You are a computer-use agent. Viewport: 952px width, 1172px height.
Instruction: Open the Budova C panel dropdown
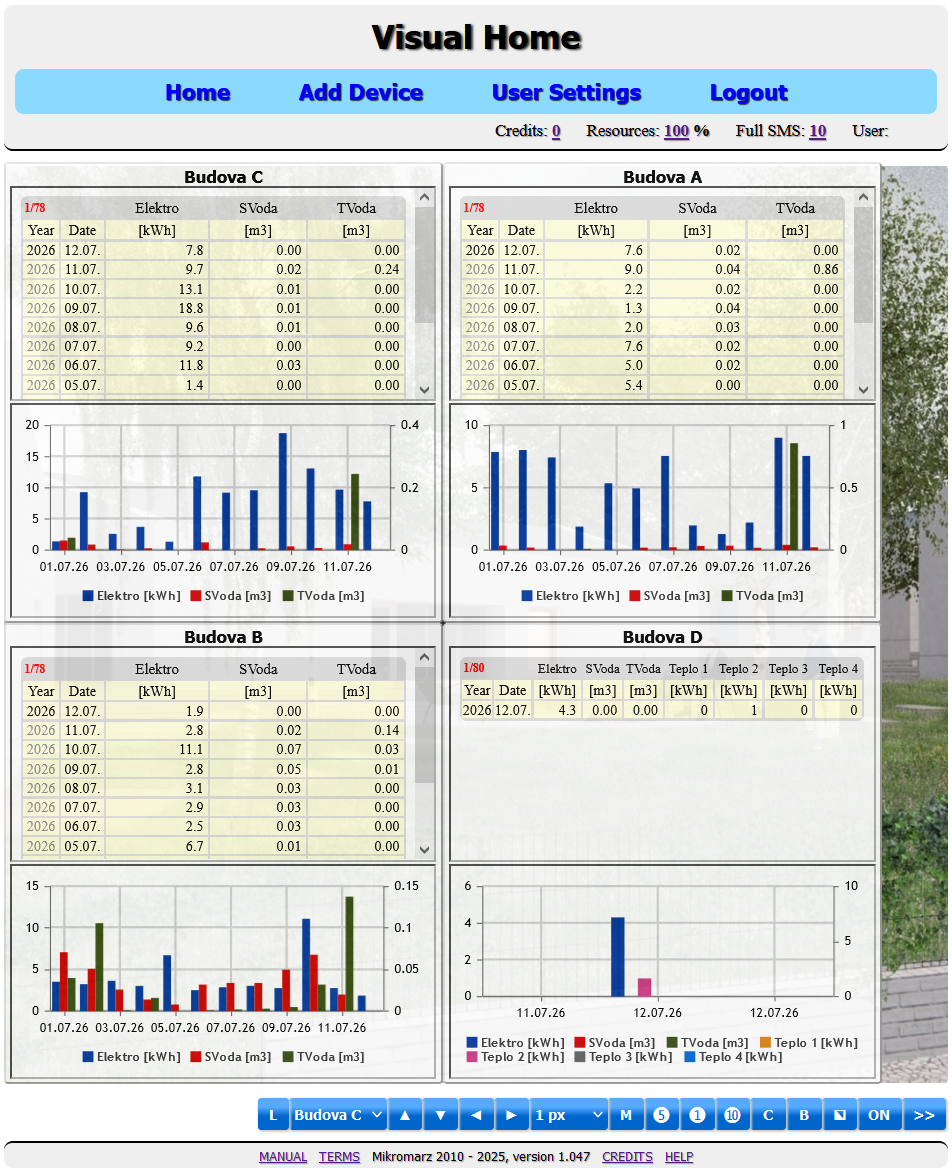tap(339, 1114)
